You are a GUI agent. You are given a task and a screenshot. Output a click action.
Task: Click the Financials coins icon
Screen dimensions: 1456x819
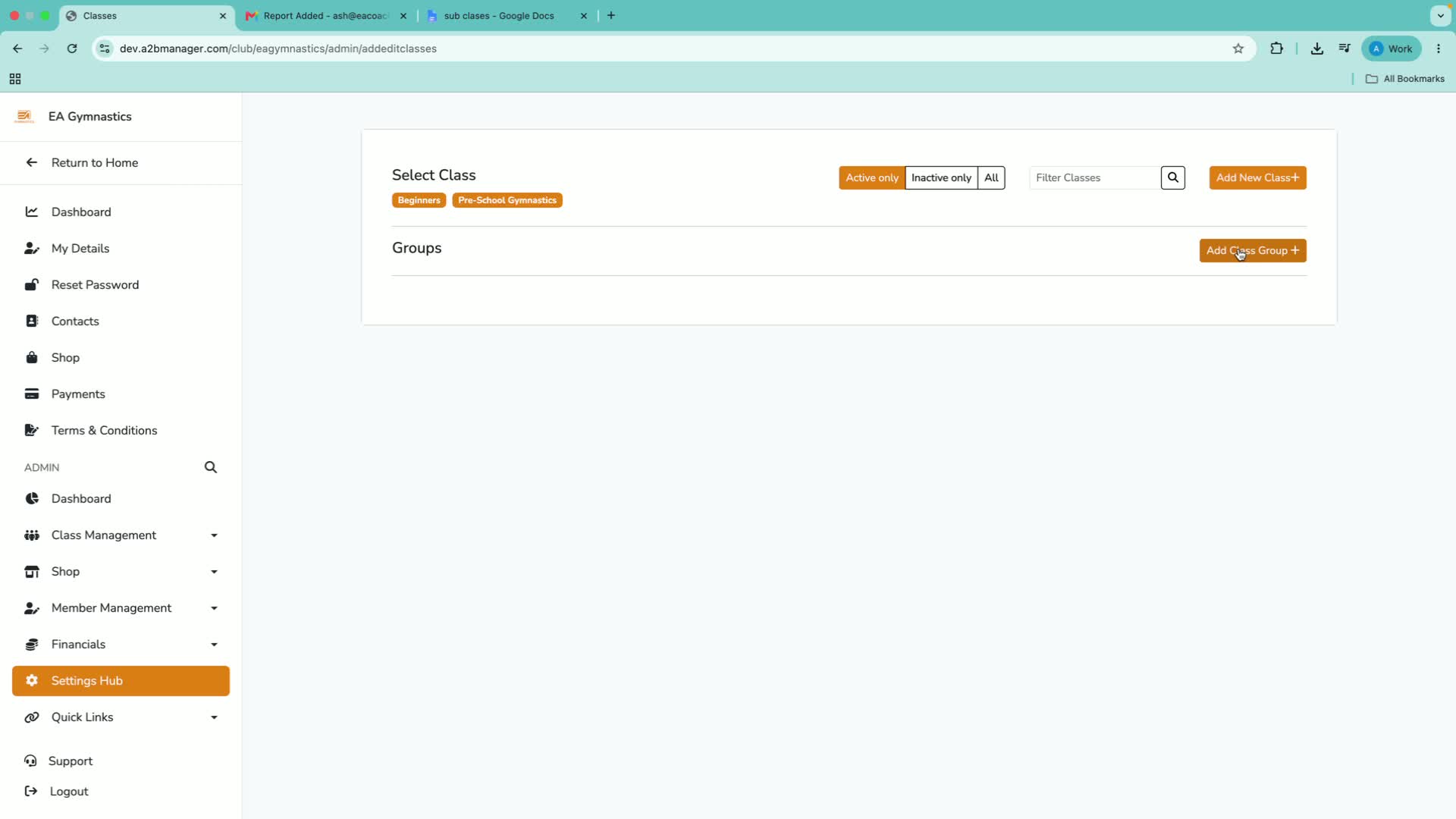click(32, 644)
